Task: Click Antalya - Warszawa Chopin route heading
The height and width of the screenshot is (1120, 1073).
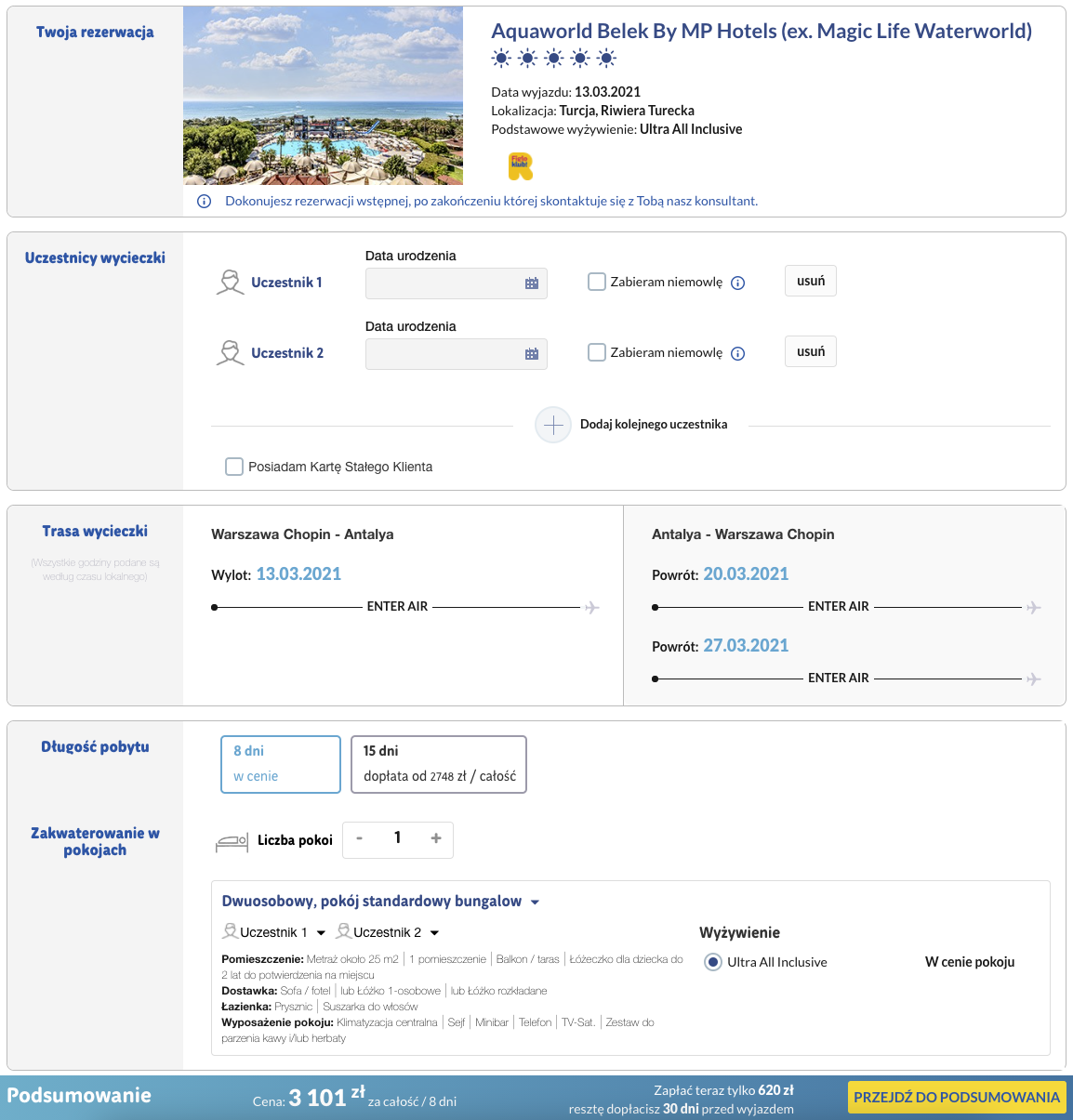Action: [743, 534]
